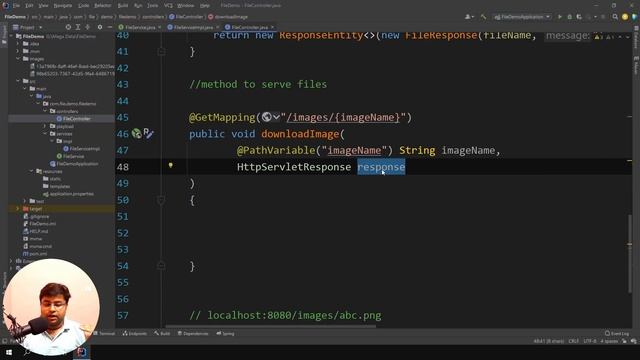The width and height of the screenshot is (640, 360).
Task: Open the Tools menu
Action: [x=153, y=6]
